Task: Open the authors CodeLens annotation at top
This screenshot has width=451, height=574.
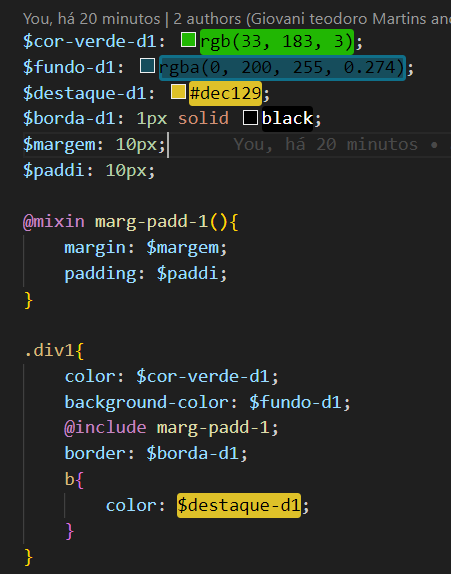Action: (x=237, y=19)
